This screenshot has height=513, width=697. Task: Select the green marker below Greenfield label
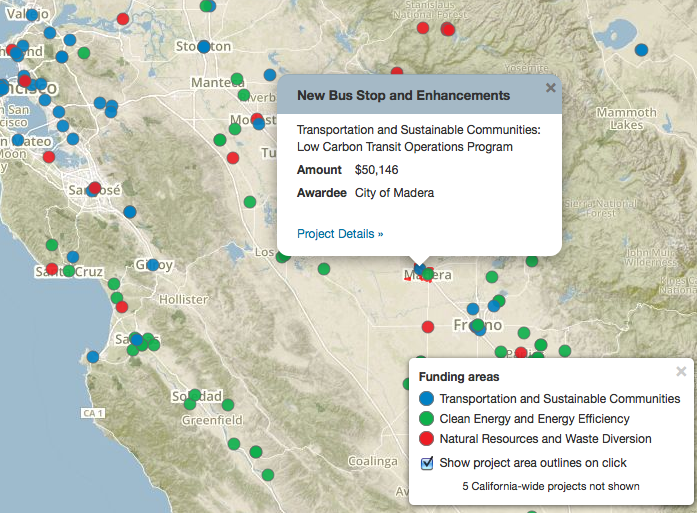point(234,444)
